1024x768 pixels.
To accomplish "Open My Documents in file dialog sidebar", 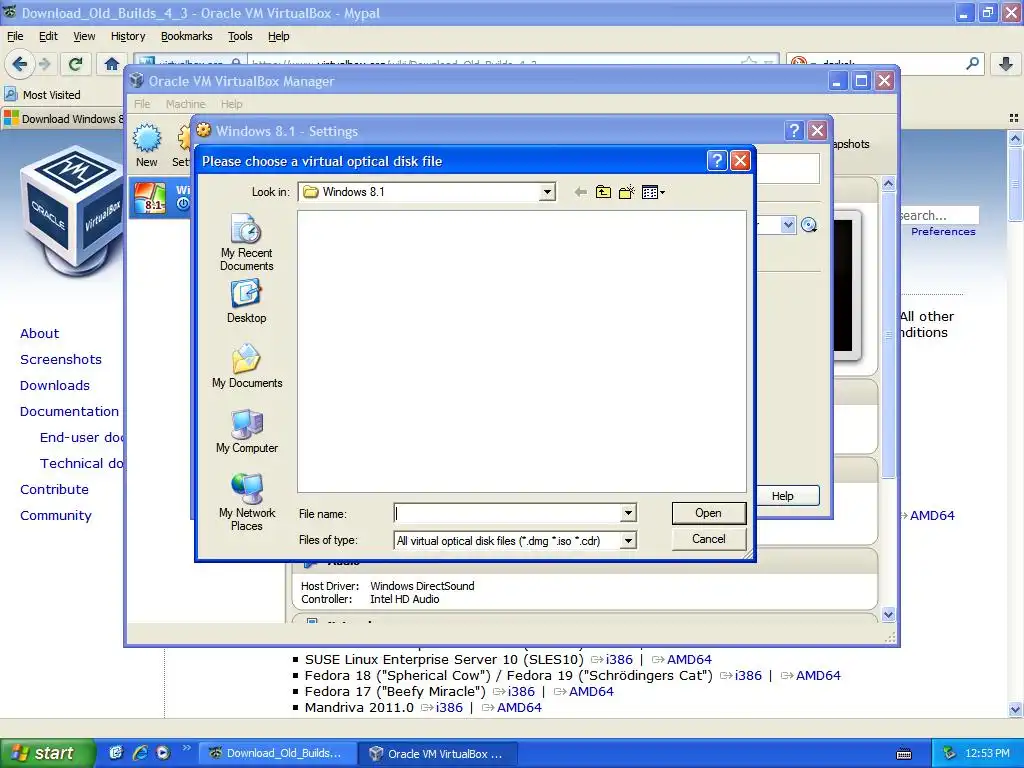I will coord(247,366).
